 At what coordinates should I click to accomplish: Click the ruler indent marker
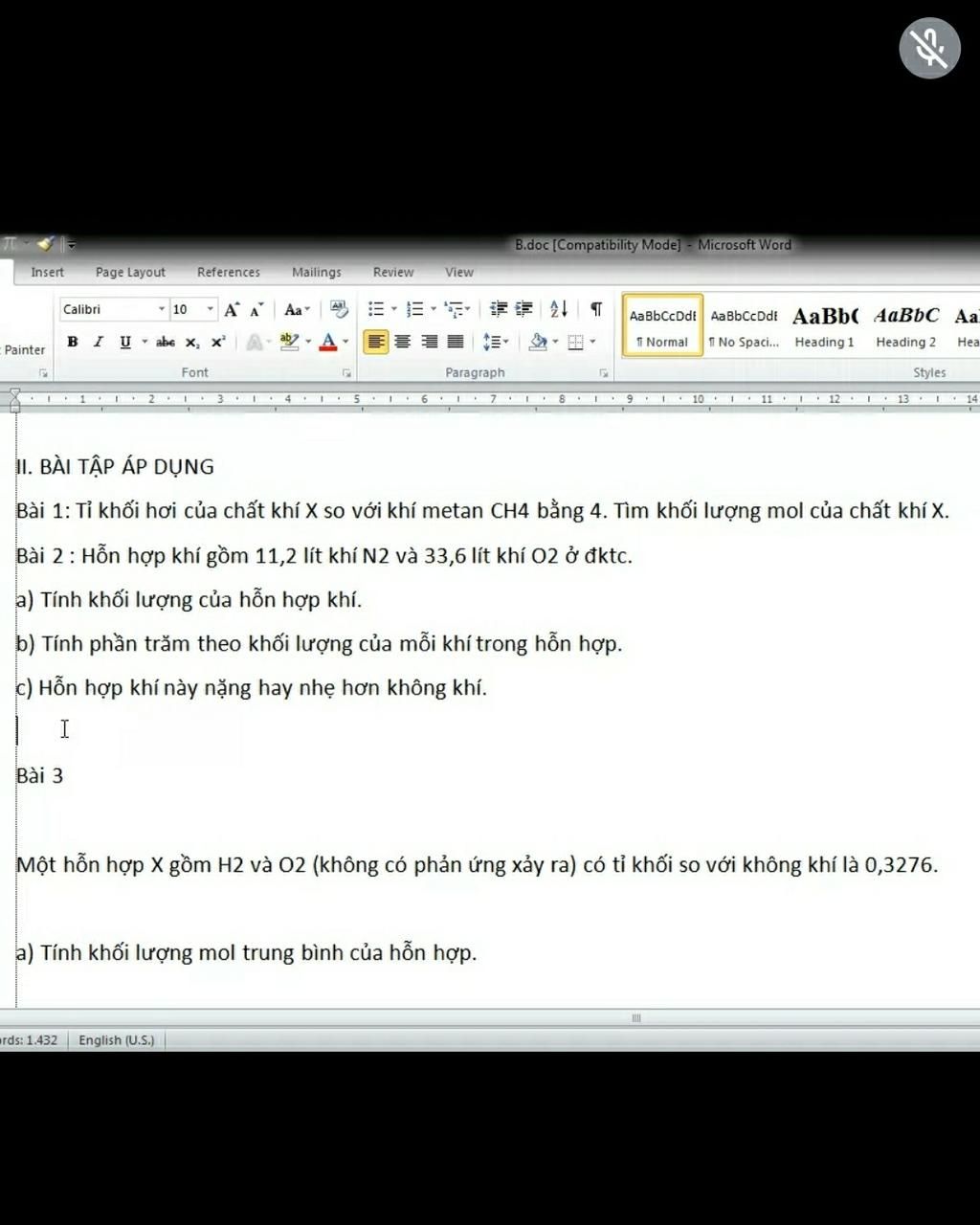click(14, 399)
